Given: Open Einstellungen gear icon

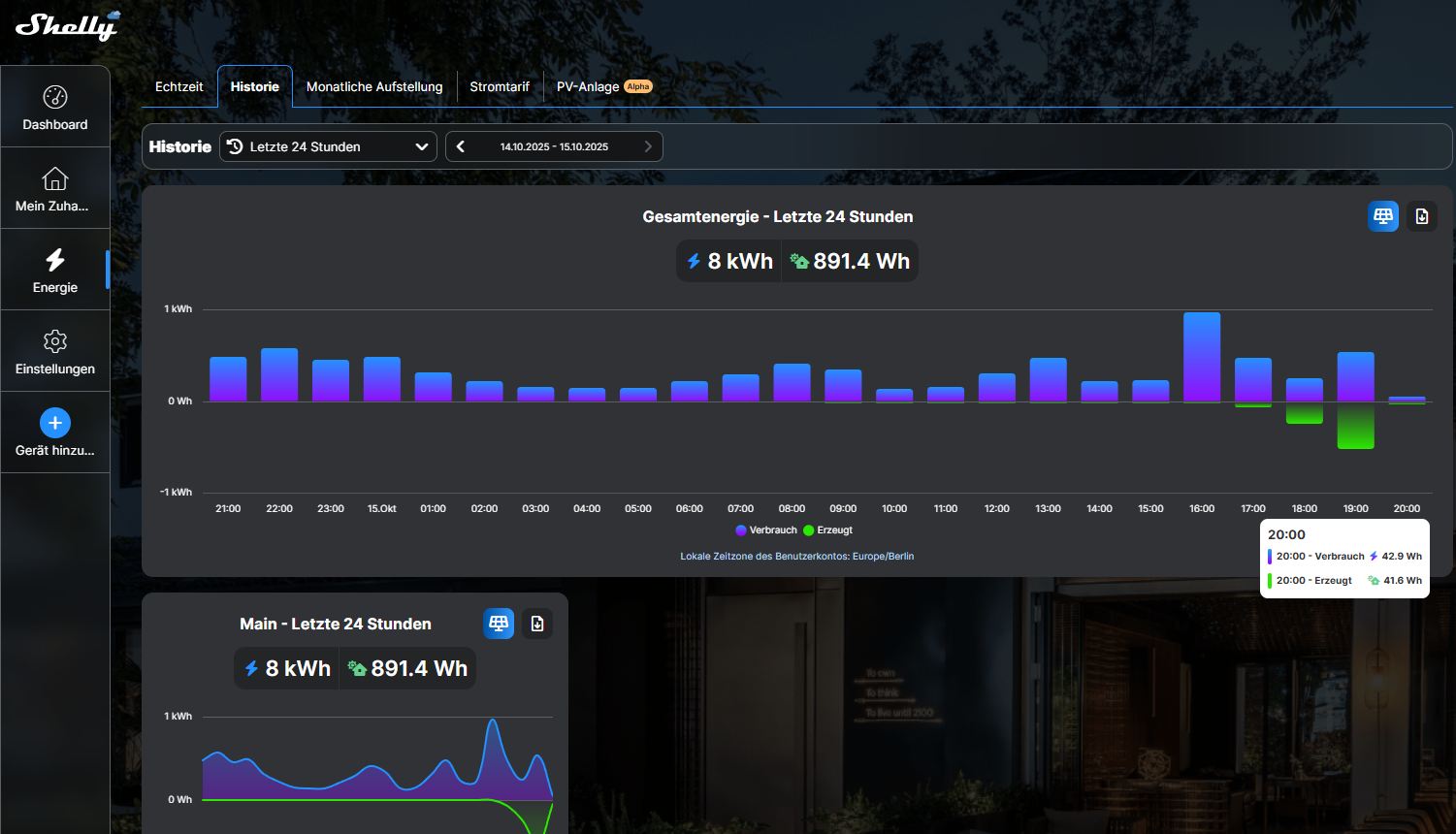Looking at the screenshot, I should click(55, 341).
